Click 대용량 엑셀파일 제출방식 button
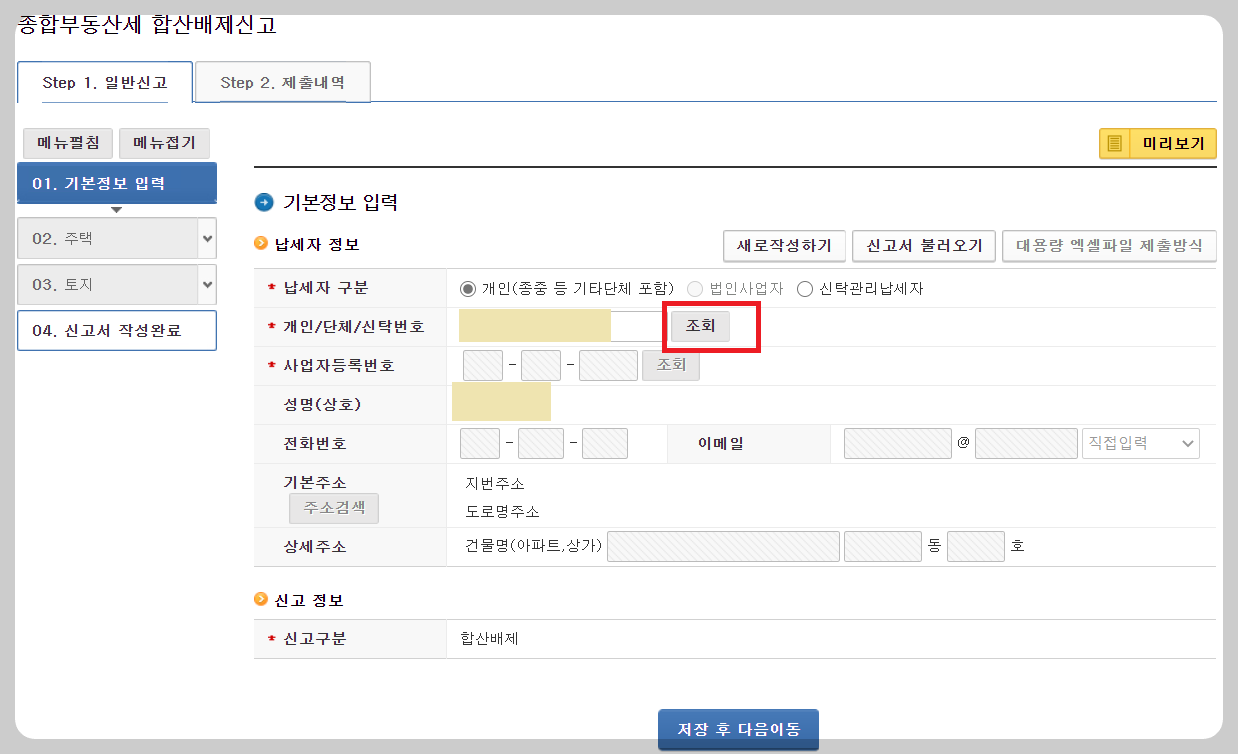 click(x=1109, y=246)
